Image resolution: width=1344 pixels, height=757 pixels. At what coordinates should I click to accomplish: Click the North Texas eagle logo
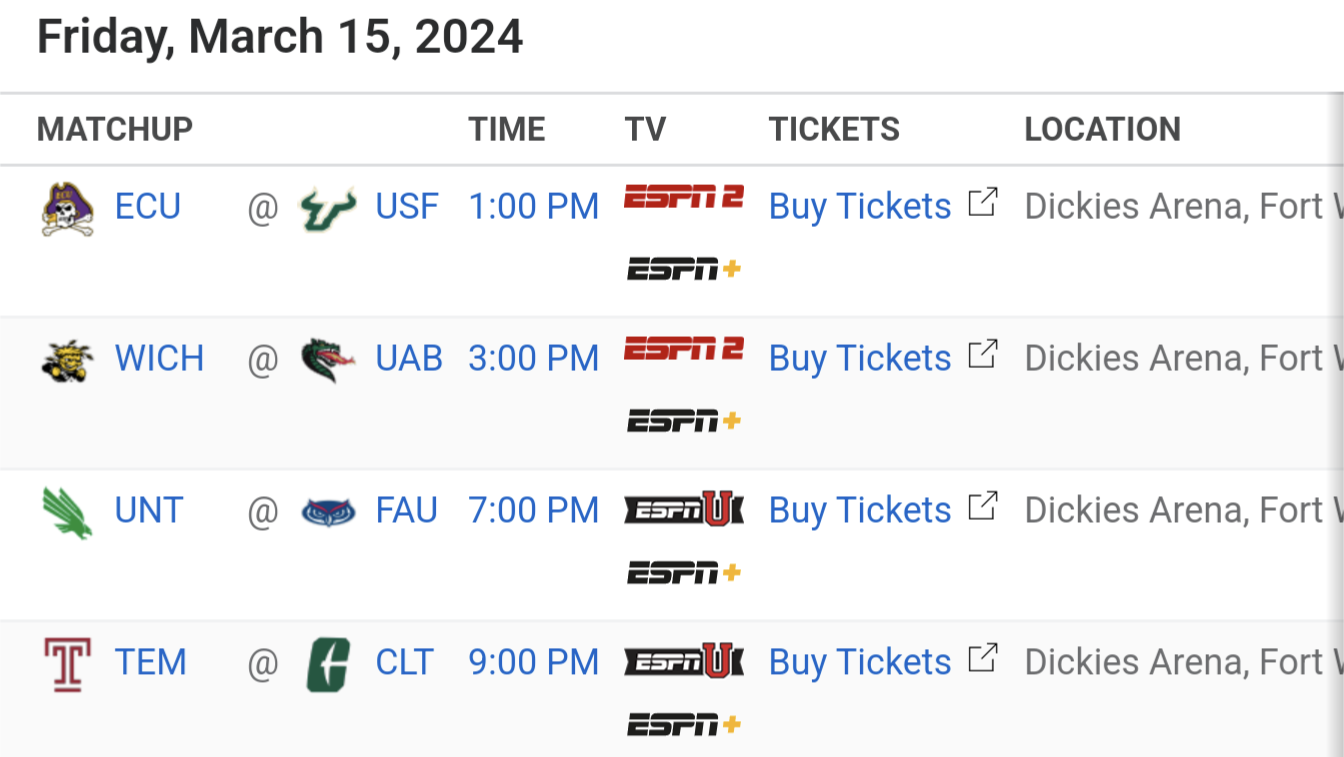67,512
